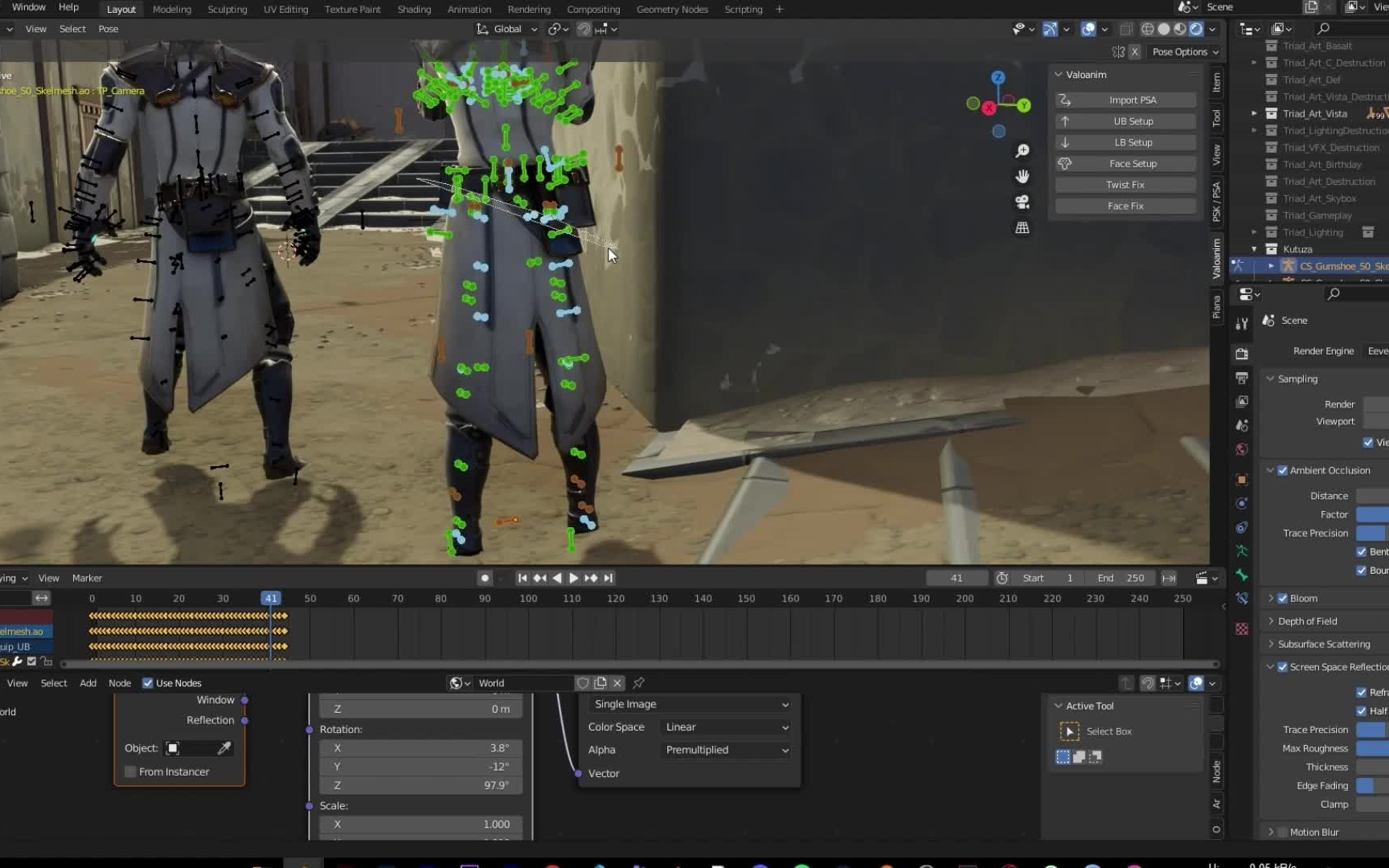The width and height of the screenshot is (1389, 868).
Task: Switch to orthographic view with the grid gizmo
Action: point(1022,227)
